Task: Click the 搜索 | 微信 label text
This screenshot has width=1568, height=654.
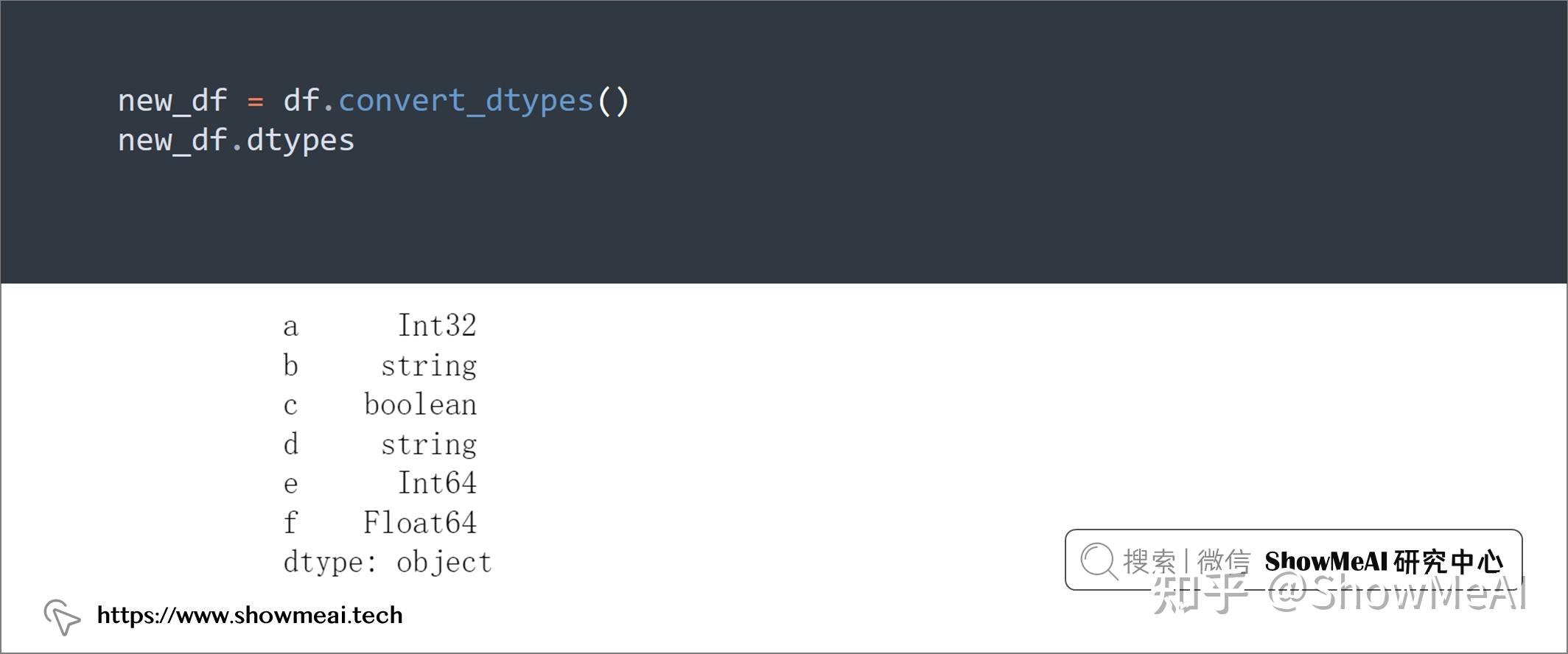Action: point(1186,562)
